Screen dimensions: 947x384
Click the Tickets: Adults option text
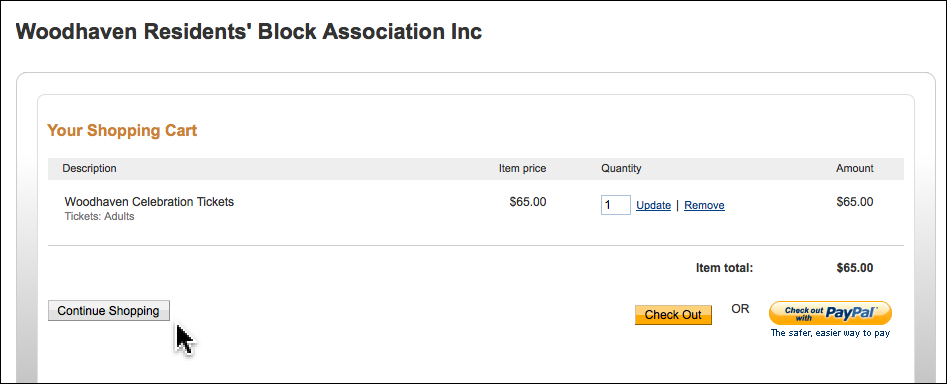pos(100,216)
